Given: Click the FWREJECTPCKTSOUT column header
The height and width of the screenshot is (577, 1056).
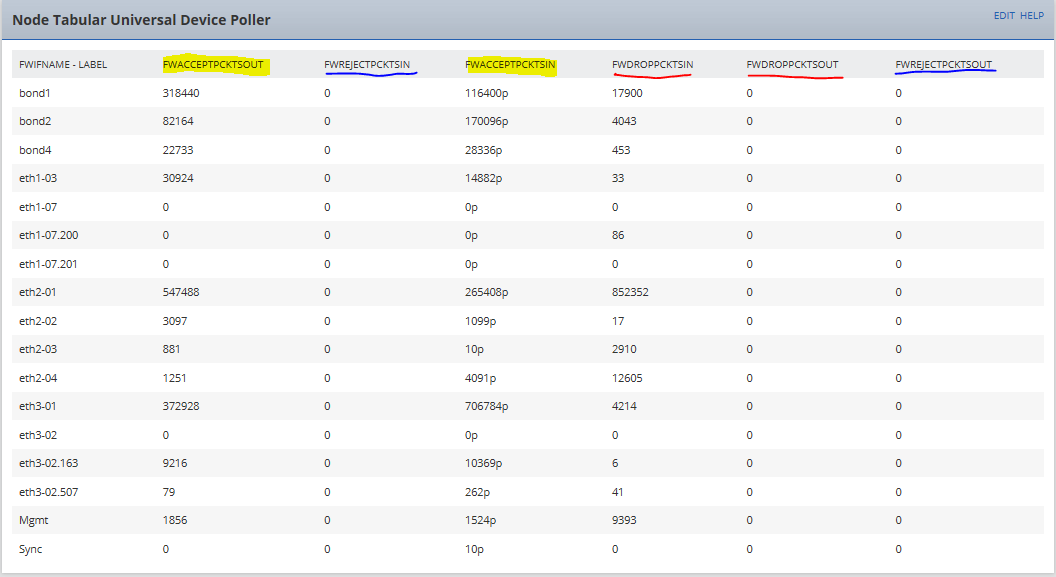Looking at the screenshot, I should tap(944, 65).
